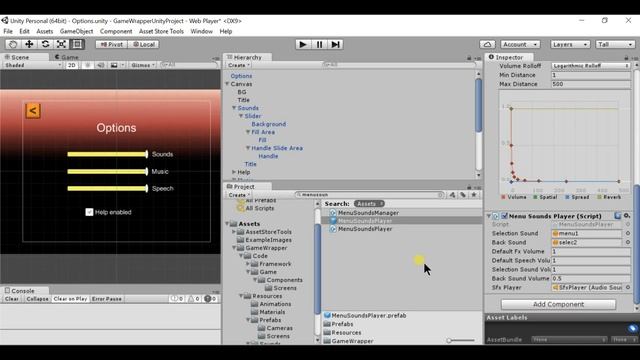Open the Tall layout dropdown
Image resolution: width=640 pixels, height=360 pixels.
[615, 44]
